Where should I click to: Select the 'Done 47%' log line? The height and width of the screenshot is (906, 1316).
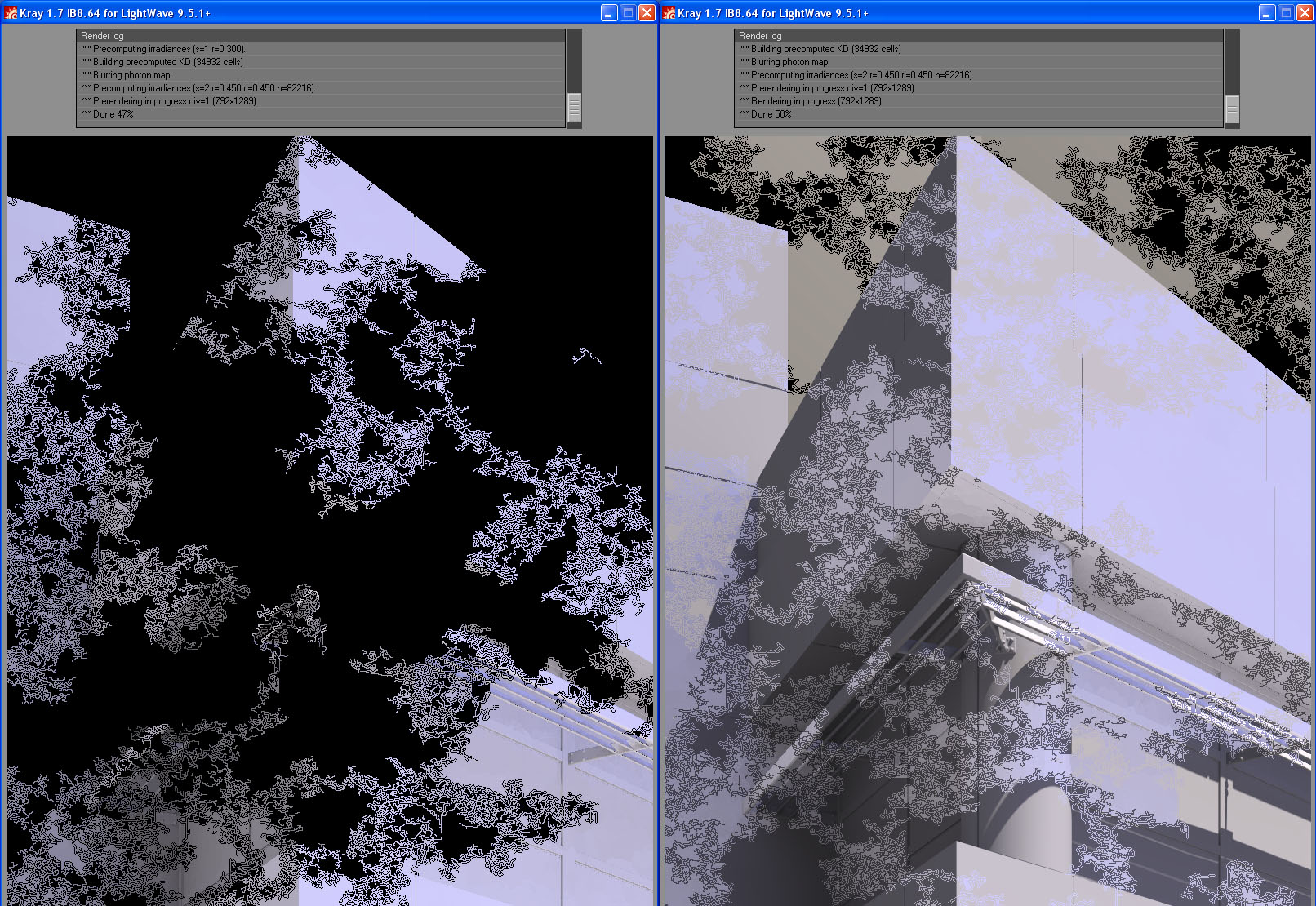113,114
